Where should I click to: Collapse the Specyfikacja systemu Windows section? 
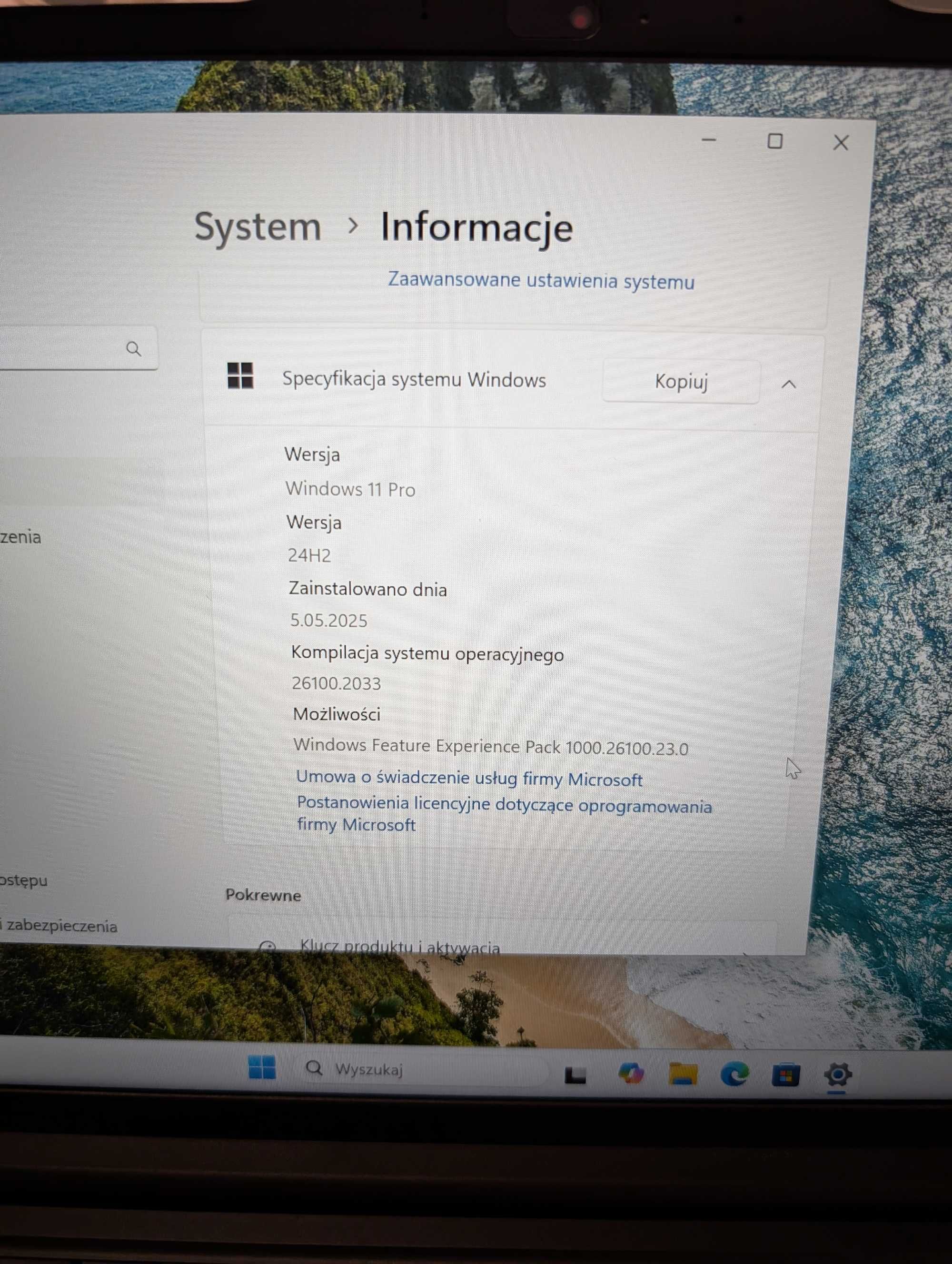pyautogui.click(x=789, y=384)
